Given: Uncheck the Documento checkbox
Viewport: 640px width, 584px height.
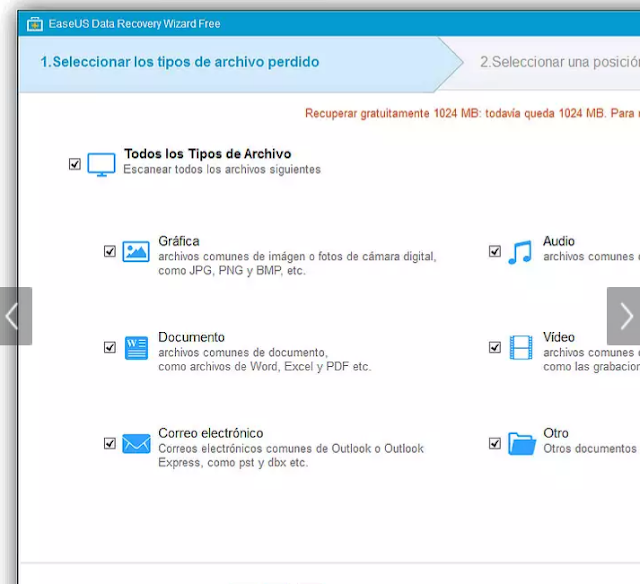Looking at the screenshot, I should click(x=110, y=347).
